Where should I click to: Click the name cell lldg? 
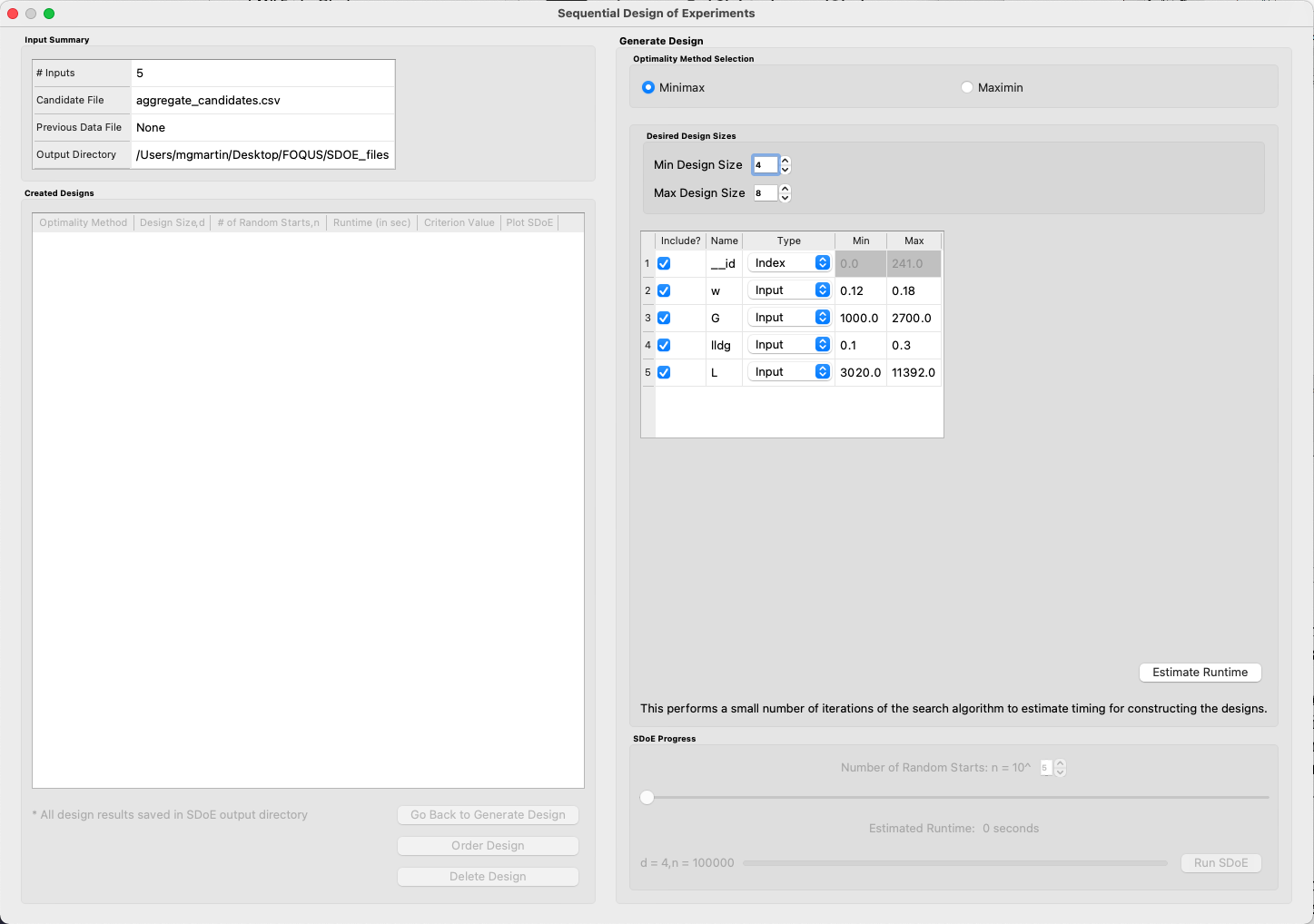[x=724, y=345]
